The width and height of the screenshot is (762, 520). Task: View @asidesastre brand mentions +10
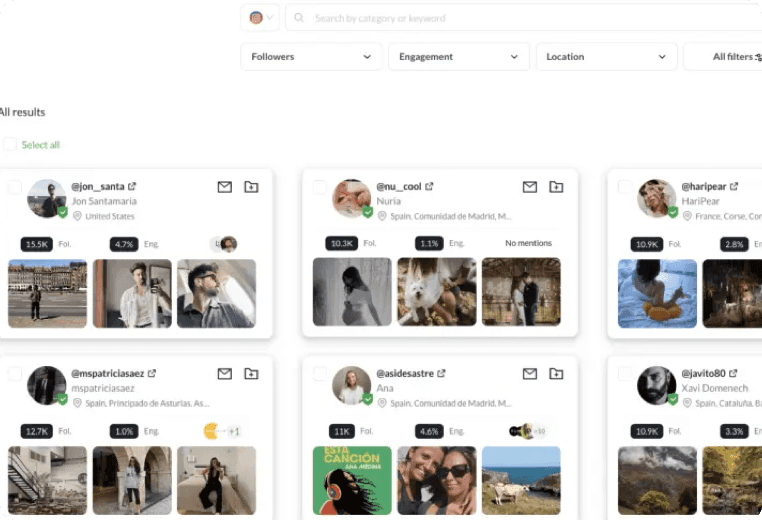point(527,431)
